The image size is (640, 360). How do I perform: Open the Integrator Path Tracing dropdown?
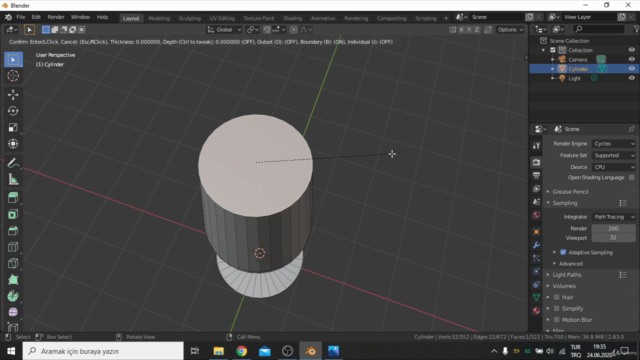[614, 217]
